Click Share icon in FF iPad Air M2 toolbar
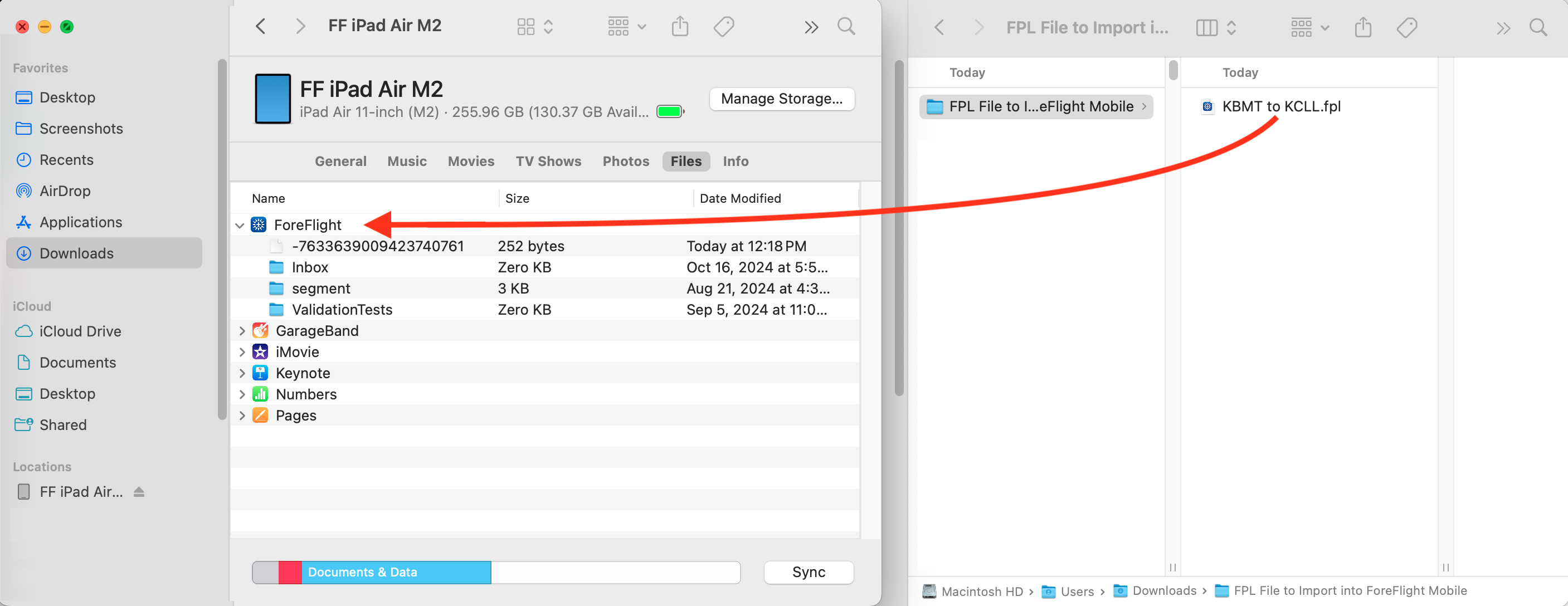The image size is (1568, 606). [680, 26]
